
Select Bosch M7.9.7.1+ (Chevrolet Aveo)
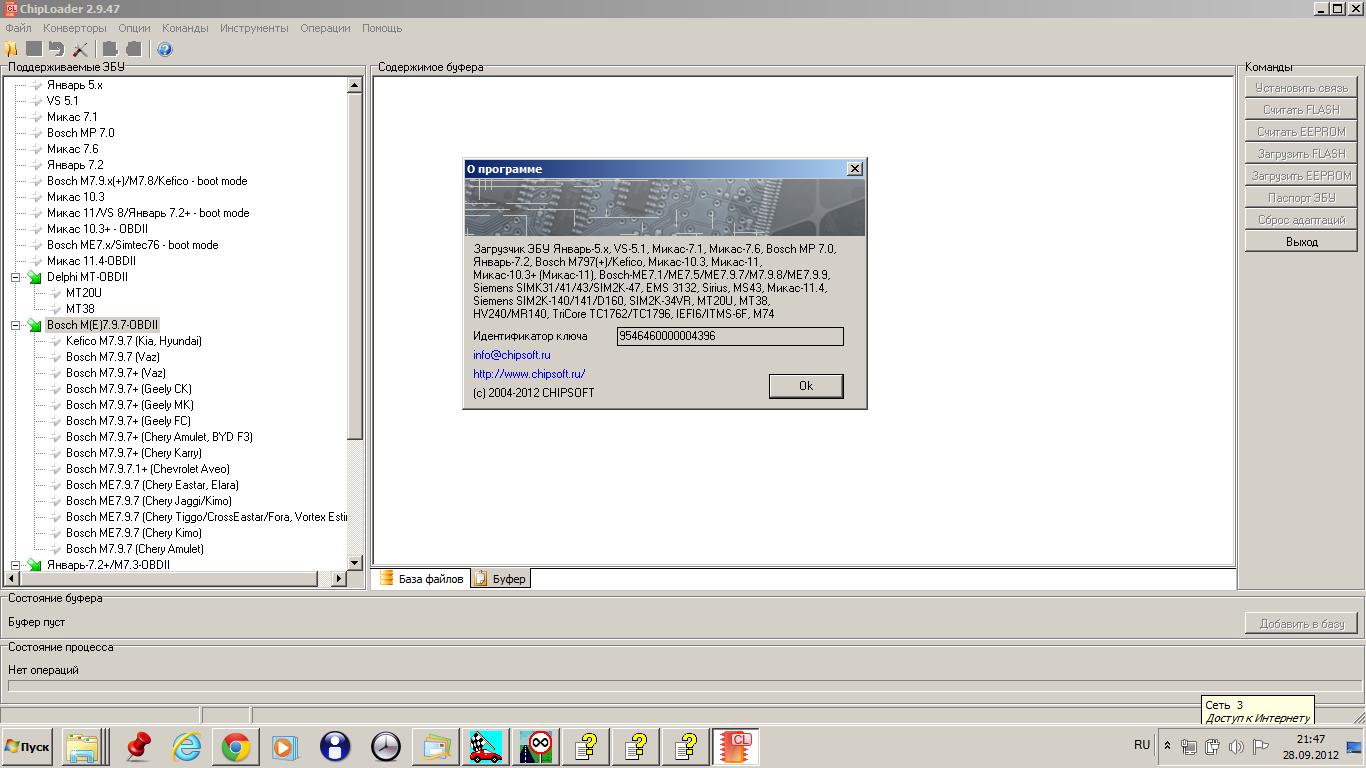click(148, 469)
